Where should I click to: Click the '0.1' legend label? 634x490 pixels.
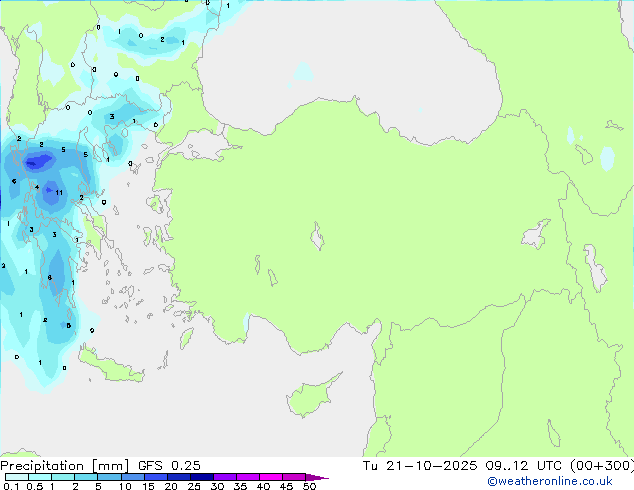click(11, 486)
